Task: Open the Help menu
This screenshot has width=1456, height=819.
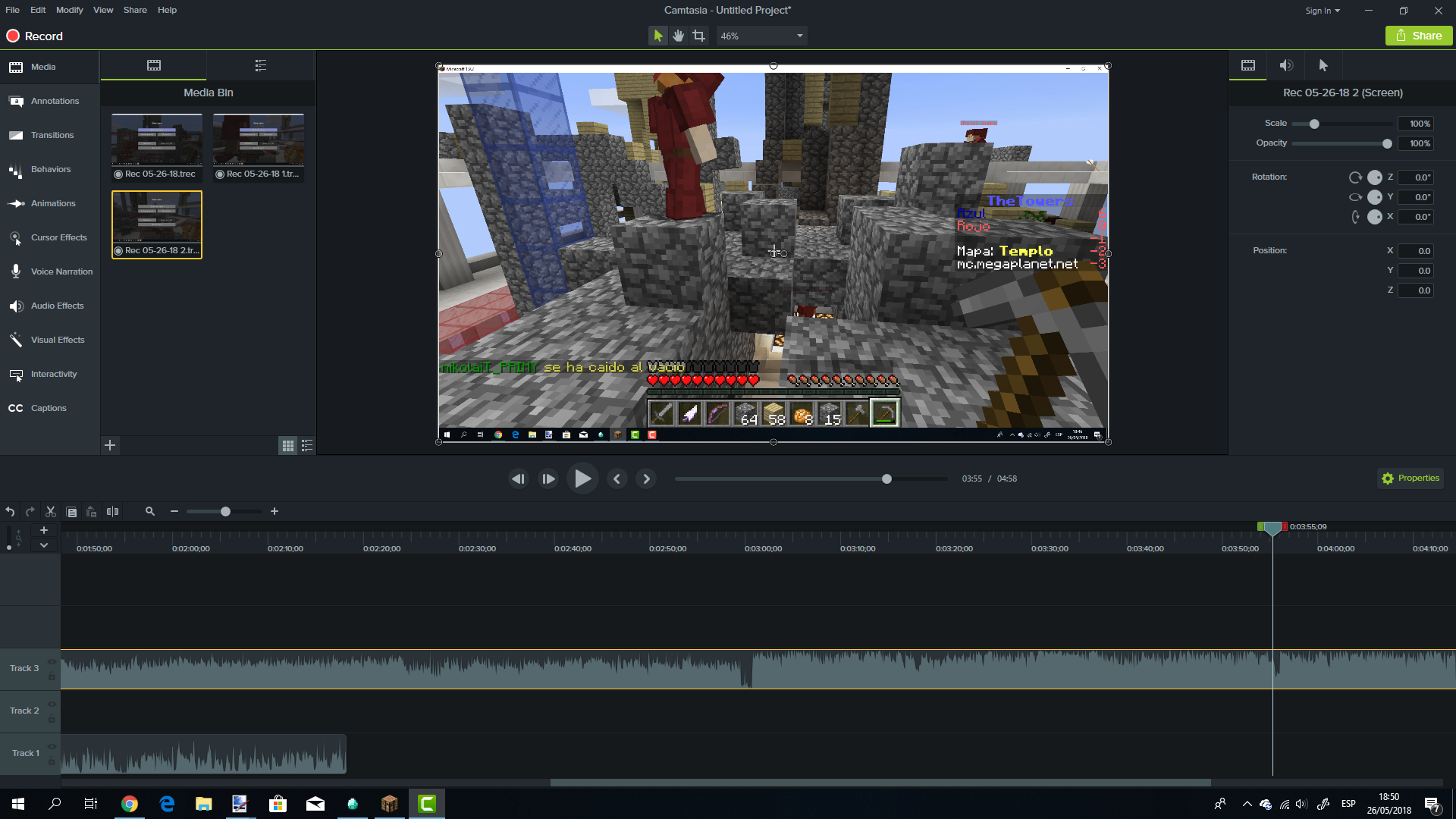Action: click(x=167, y=10)
